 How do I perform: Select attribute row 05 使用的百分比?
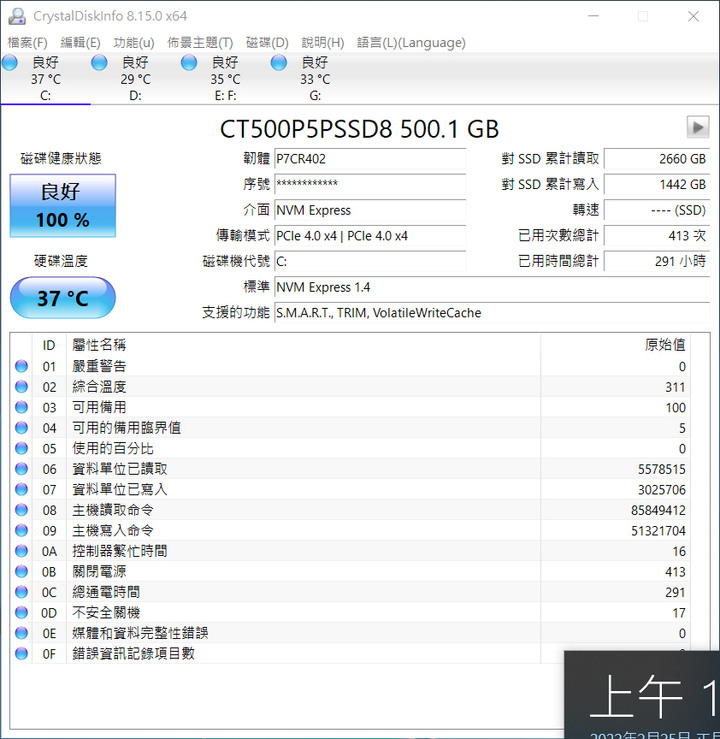pos(350,448)
